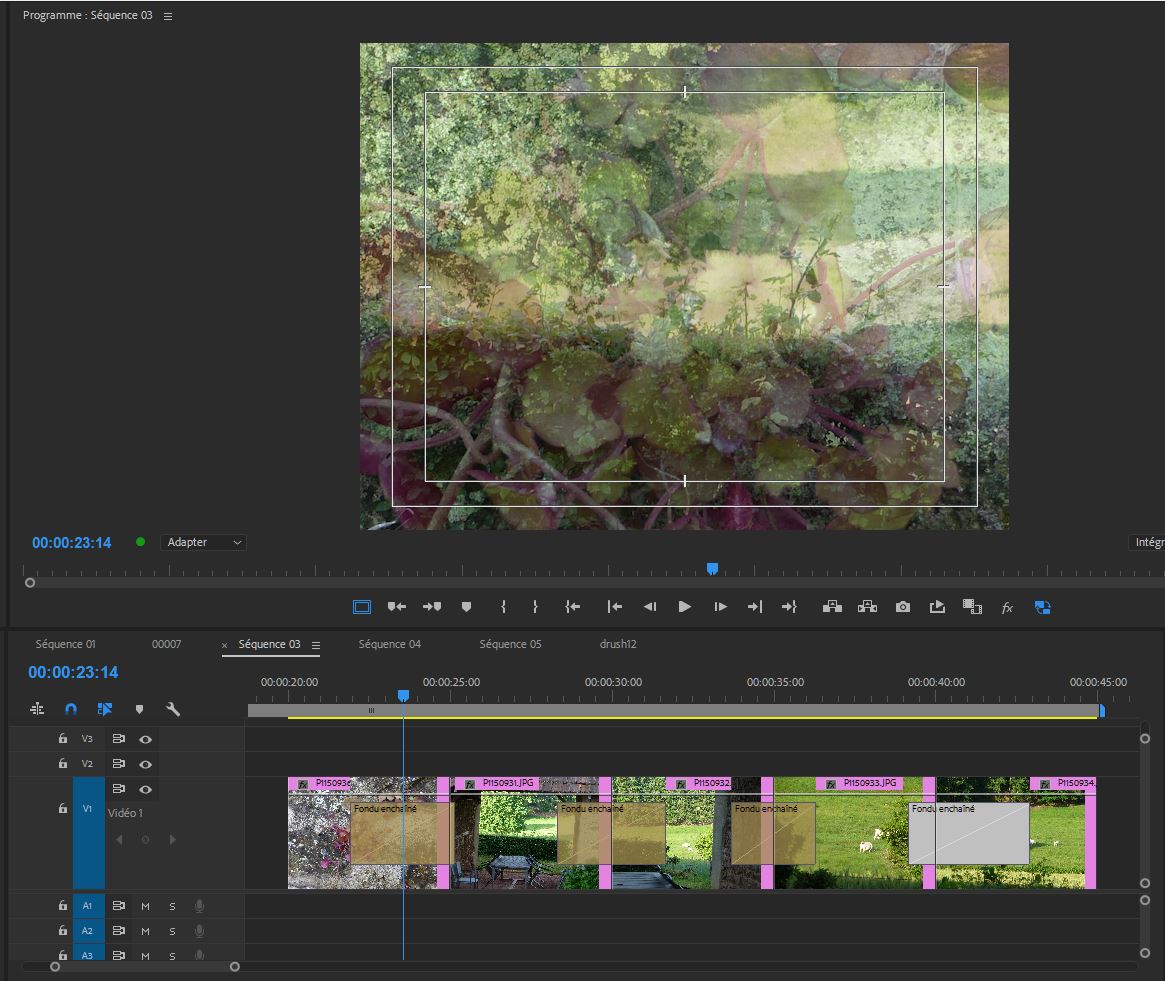Click the playhead in the Program monitor scrubber
1165x981 pixels.
point(712,568)
